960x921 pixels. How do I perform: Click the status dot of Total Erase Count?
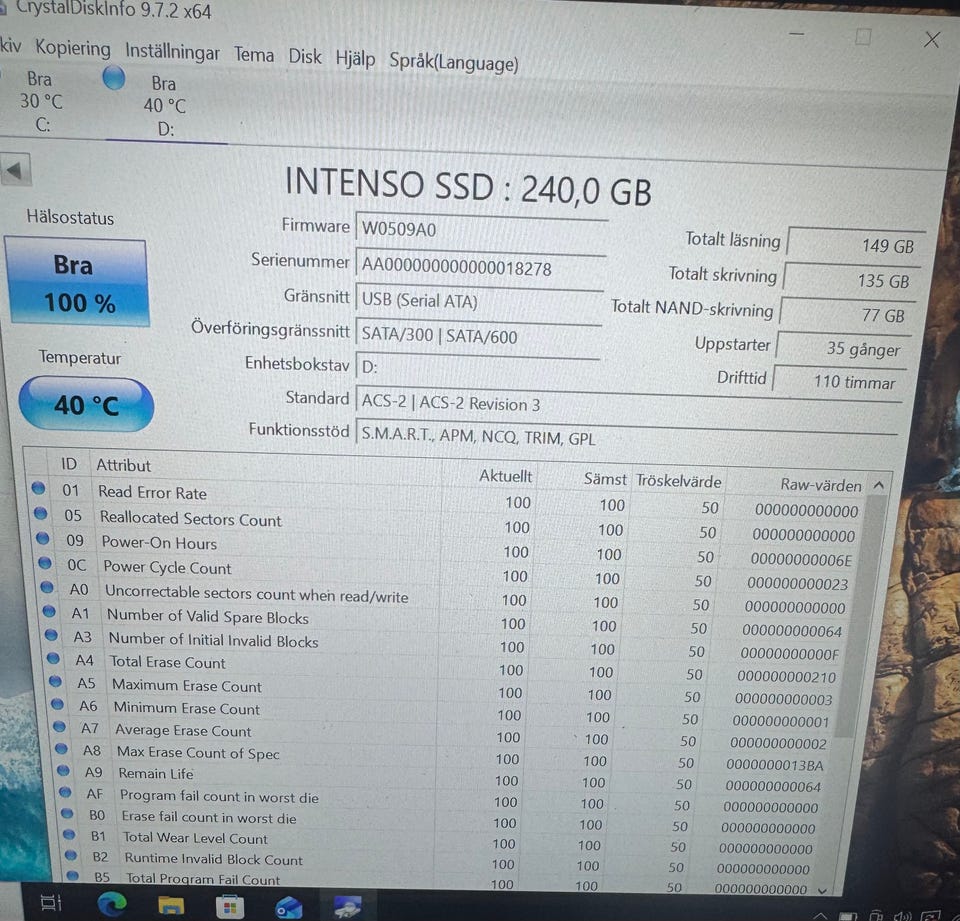click(53, 659)
